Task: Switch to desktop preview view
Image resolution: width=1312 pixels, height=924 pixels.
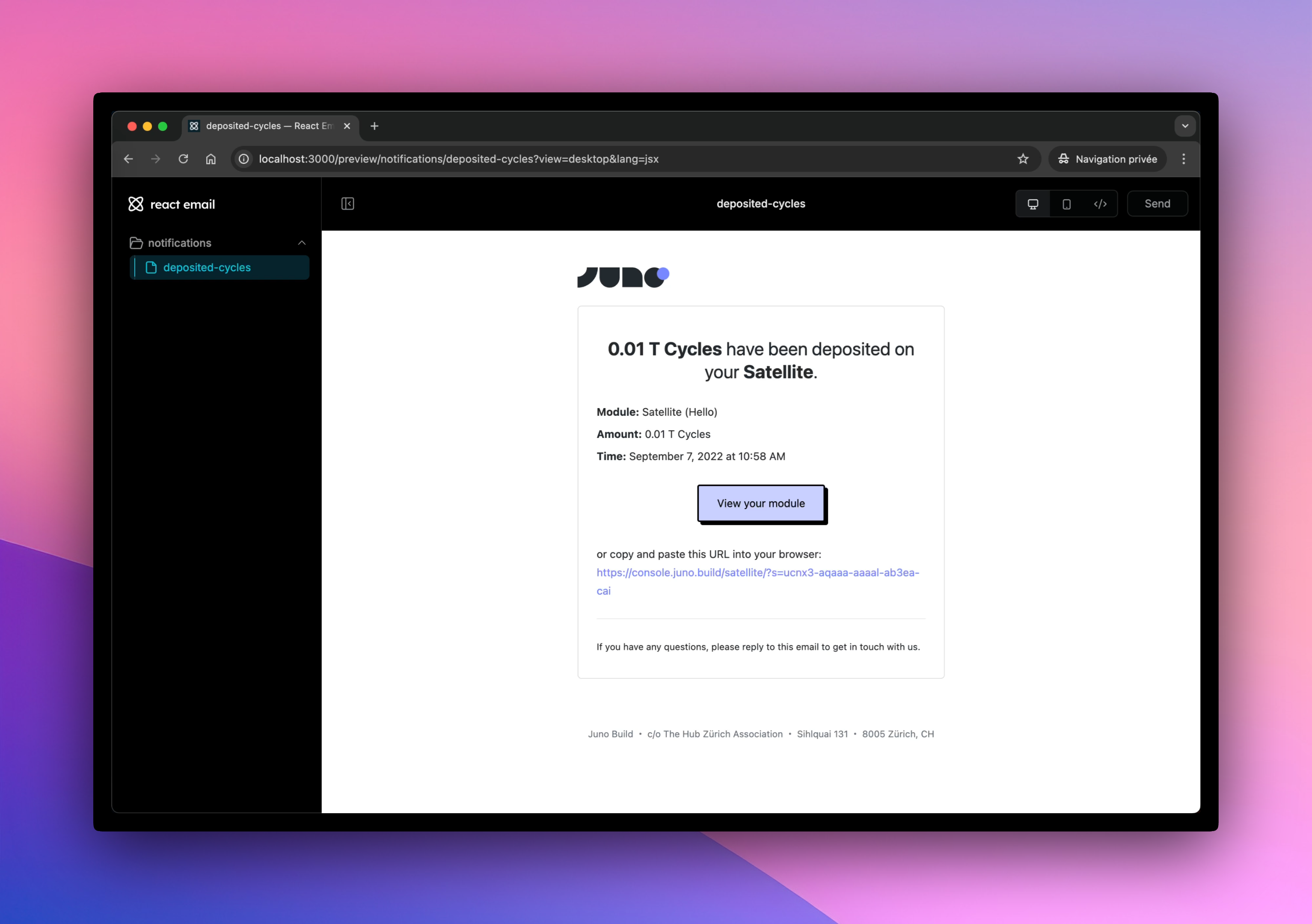Action: click(x=1033, y=204)
